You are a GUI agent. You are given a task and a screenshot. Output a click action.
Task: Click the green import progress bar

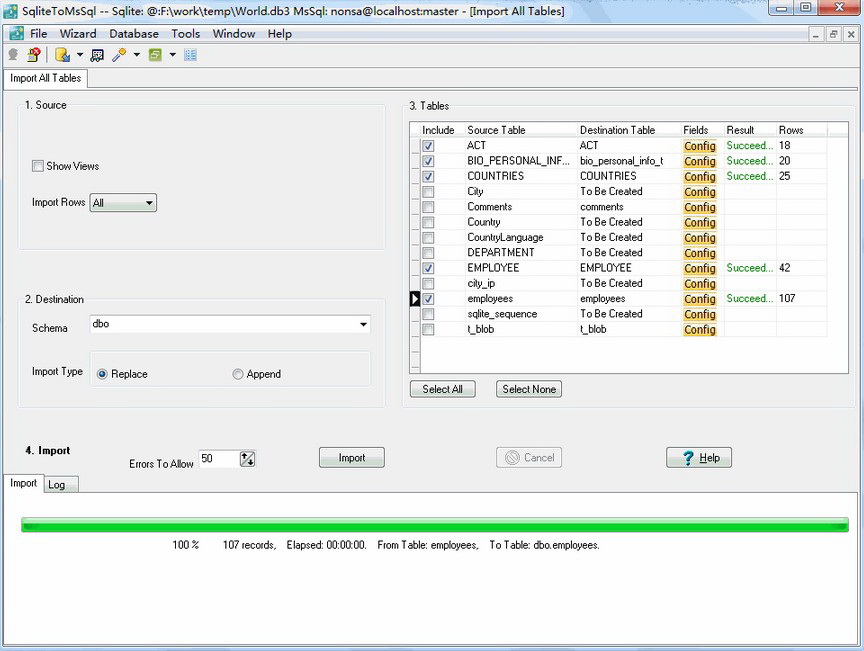coord(434,525)
